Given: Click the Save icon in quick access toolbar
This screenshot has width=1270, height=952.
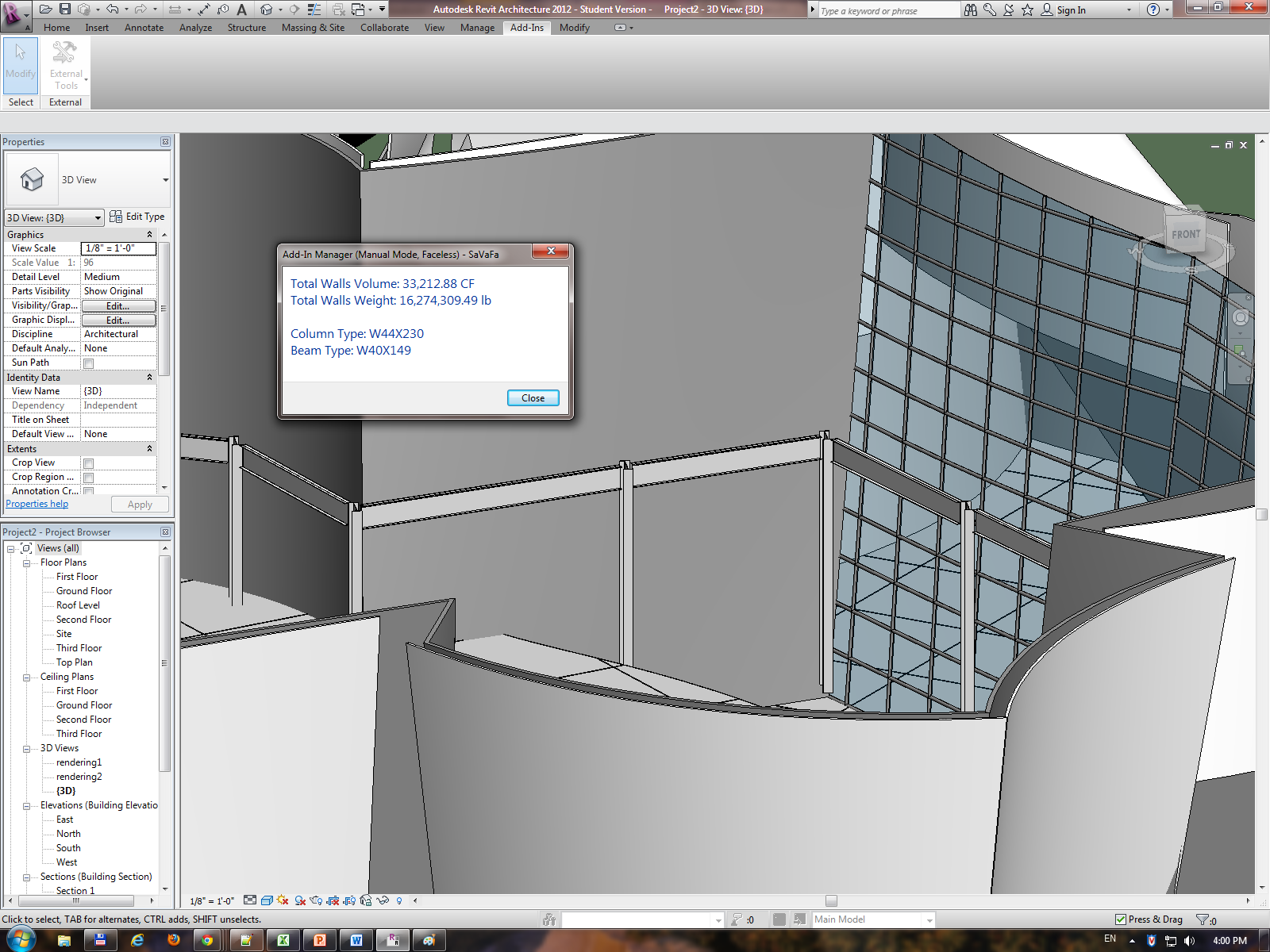Looking at the screenshot, I should [65, 10].
